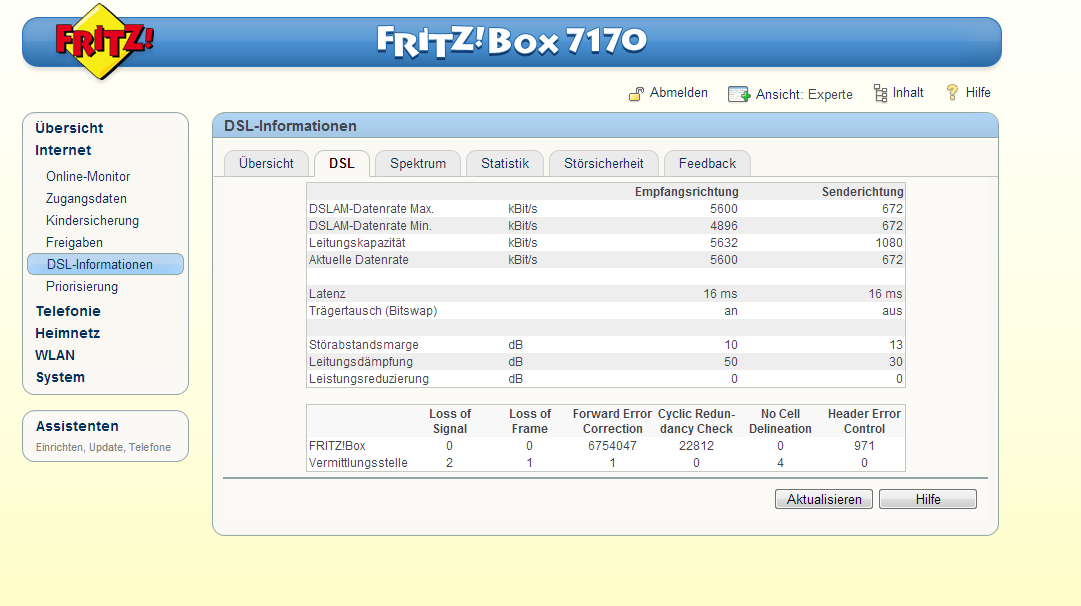This screenshot has width=1081, height=606.
Task: Click the 'Empfangsrichtung' column header
Action: coord(686,192)
